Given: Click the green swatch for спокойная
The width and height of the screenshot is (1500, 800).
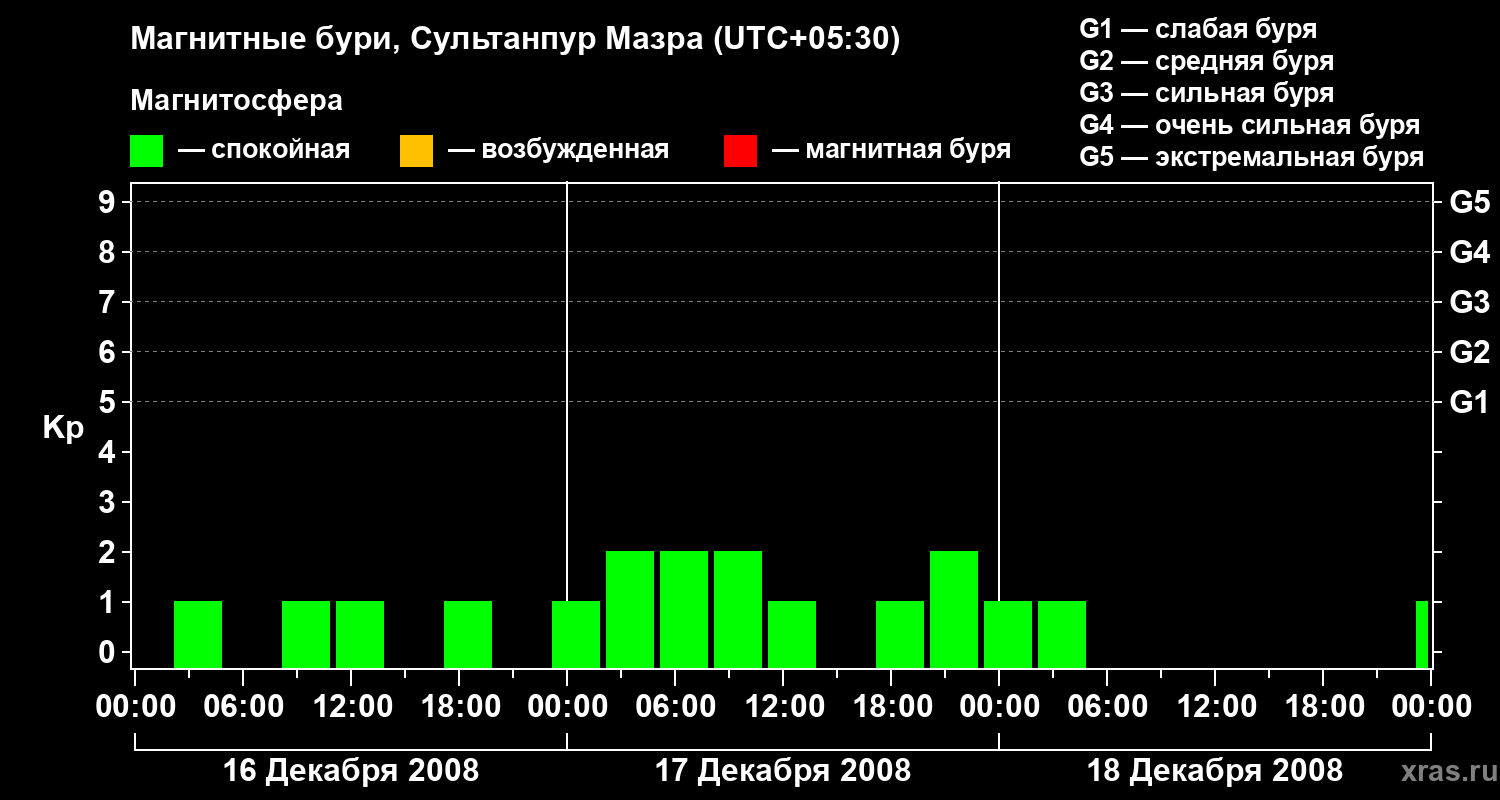Looking at the screenshot, I should pos(147,151).
